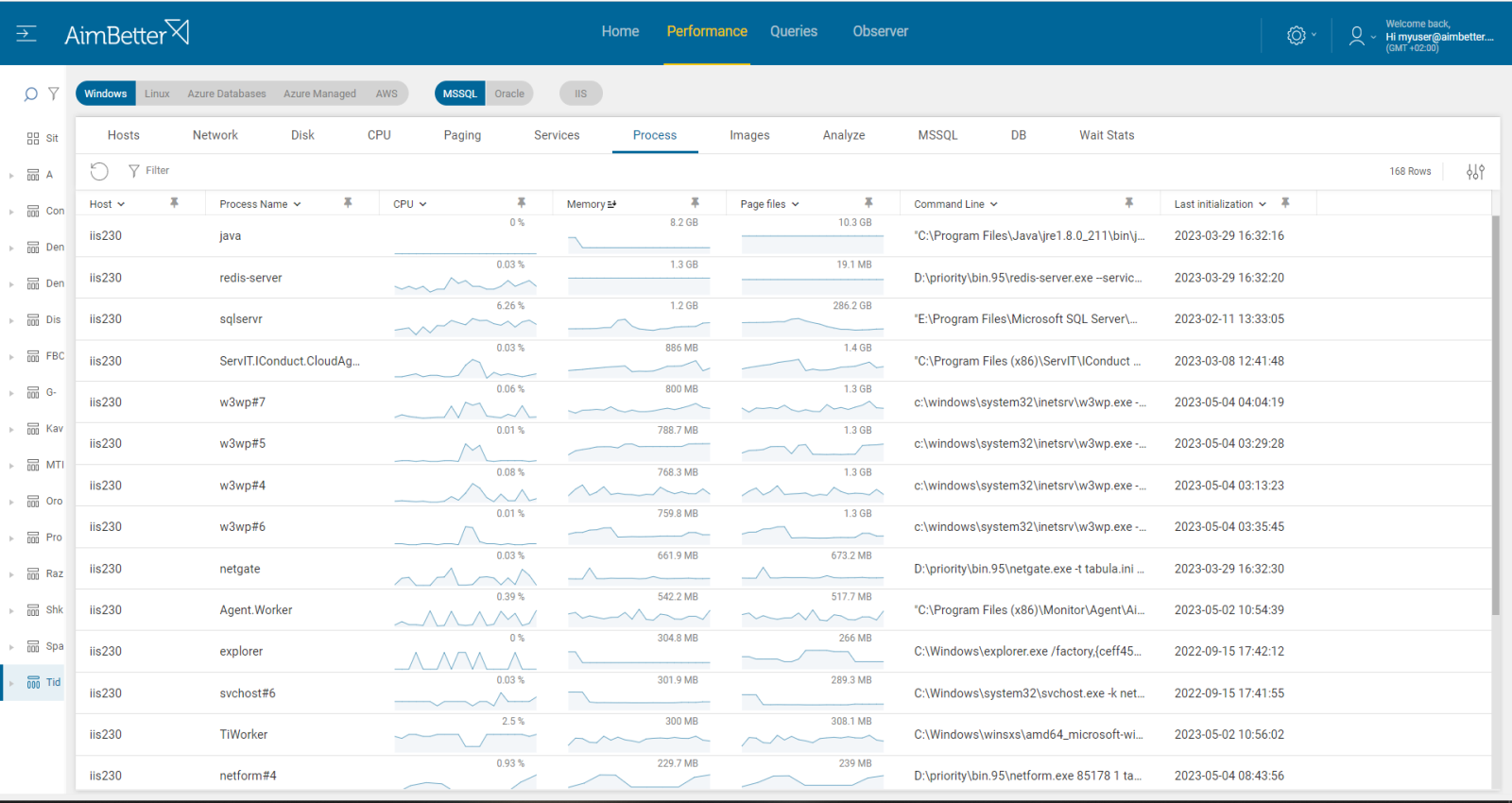Select the Sit sidebar item icon

33,139
